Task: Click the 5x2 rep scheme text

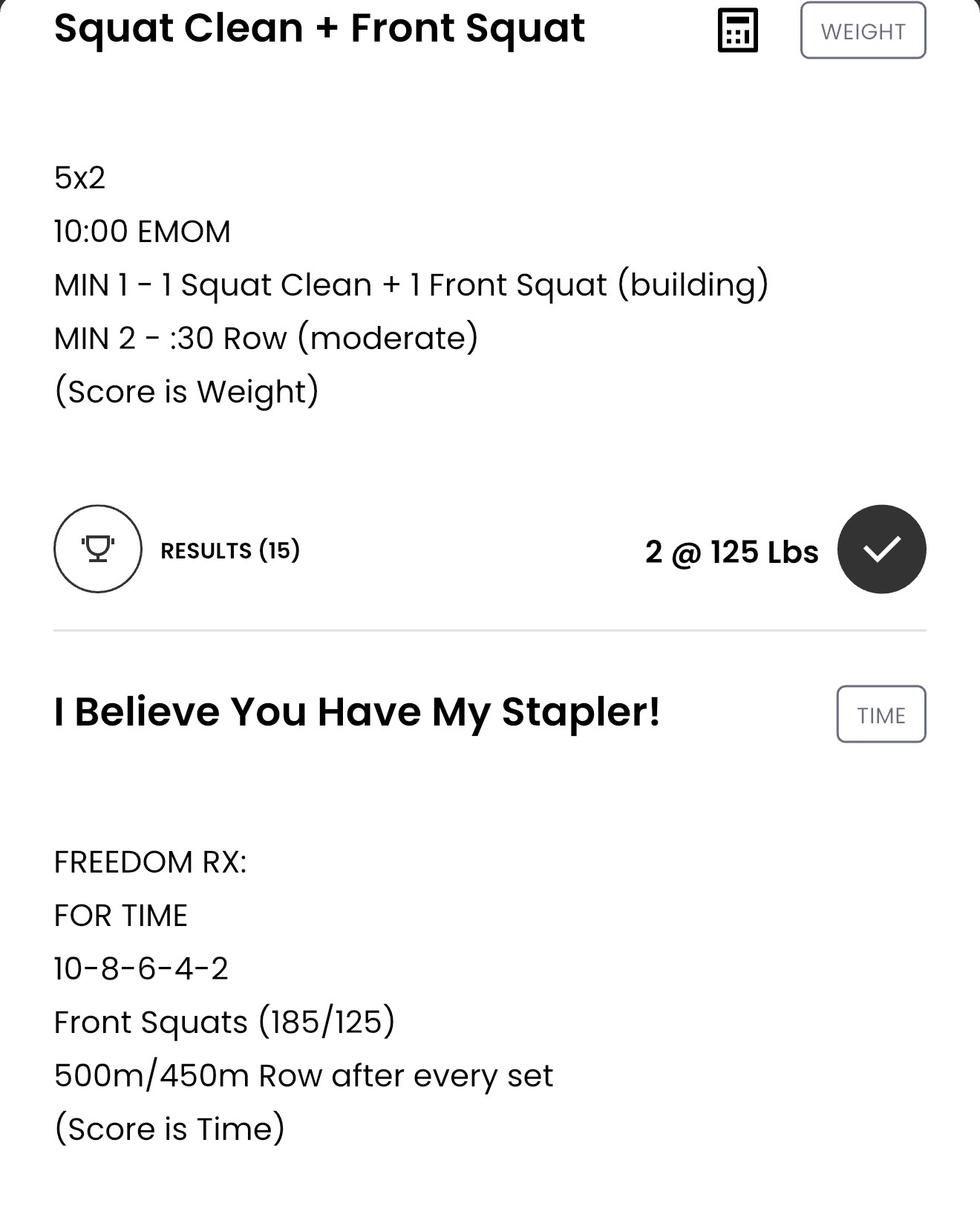Action: point(79,178)
